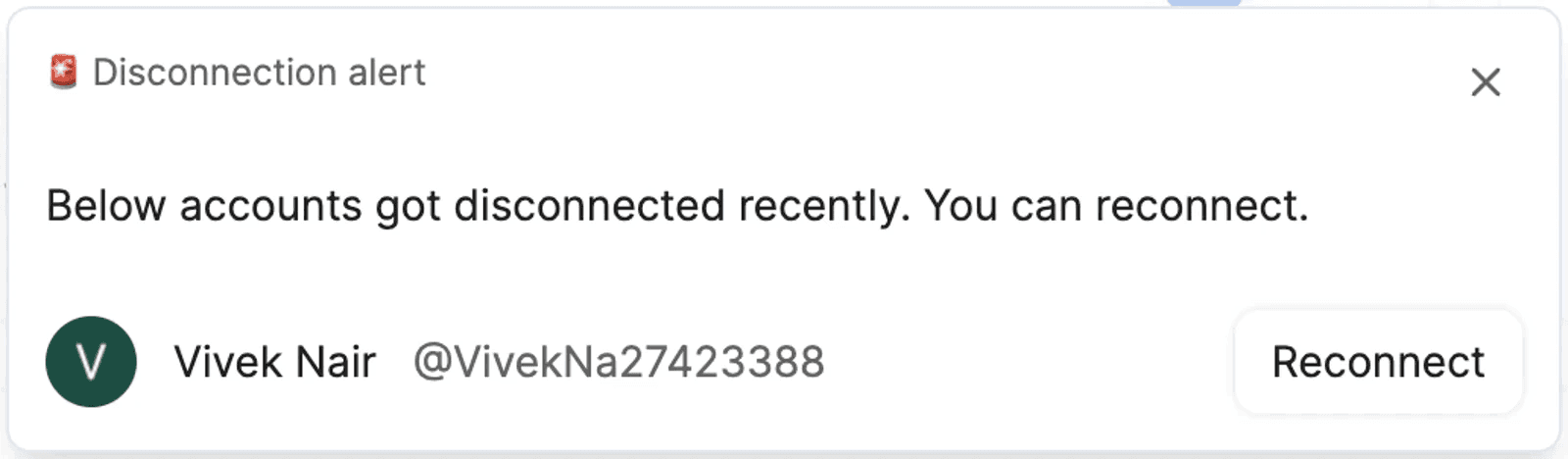The height and width of the screenshot is (459, 1568).
Task: Click the word 'recently' in the message
Action: coord(823,206)
